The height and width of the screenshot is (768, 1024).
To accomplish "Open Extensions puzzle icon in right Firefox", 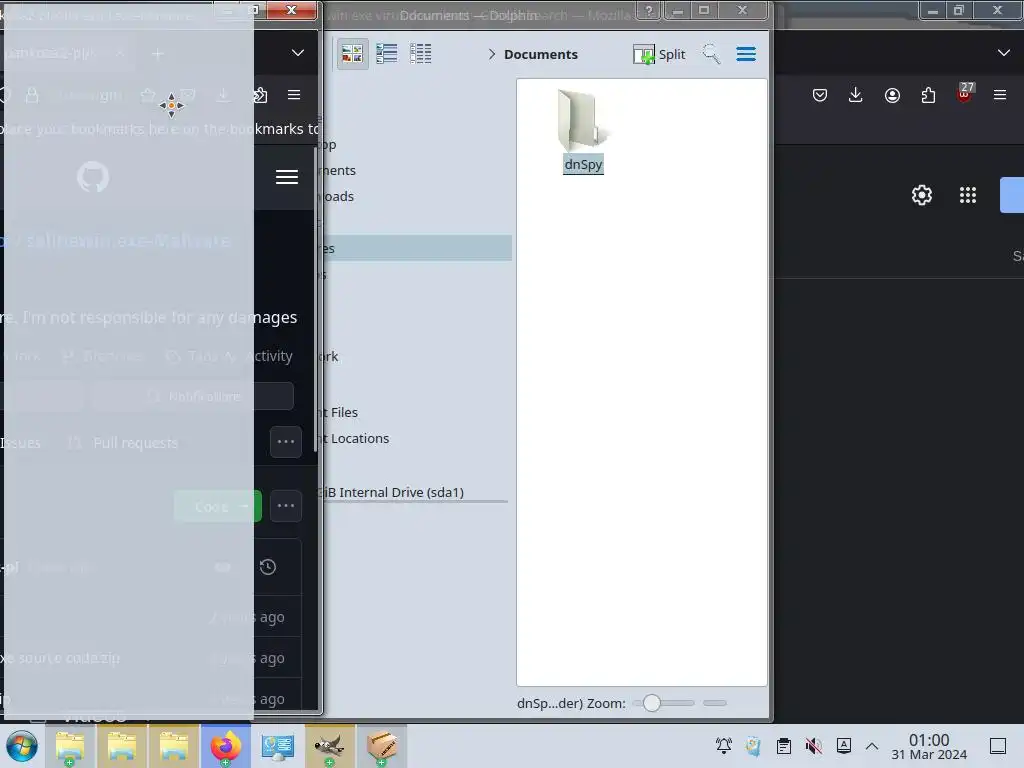I will [x=928, y=95].
